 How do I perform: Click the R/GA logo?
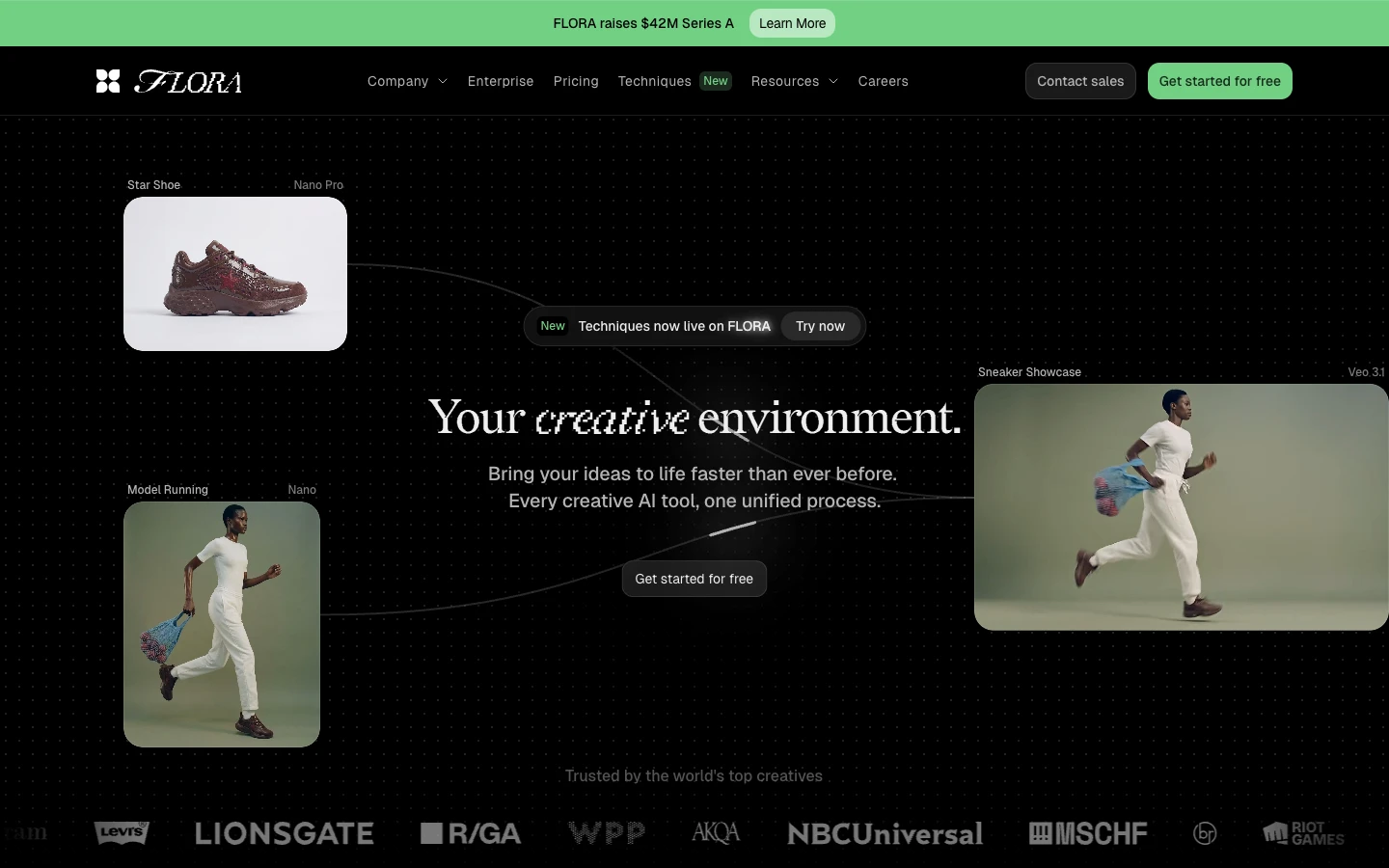[471, 833]
